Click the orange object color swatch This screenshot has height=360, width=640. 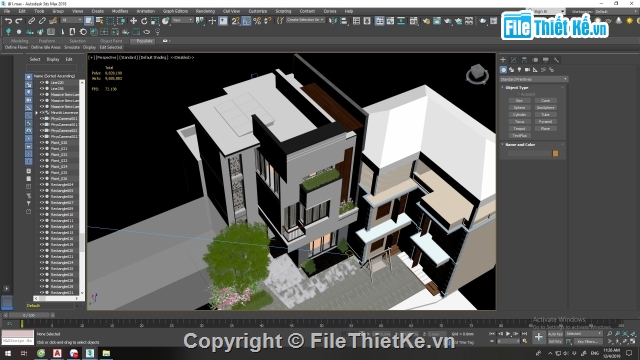click(x=555, y=153)
